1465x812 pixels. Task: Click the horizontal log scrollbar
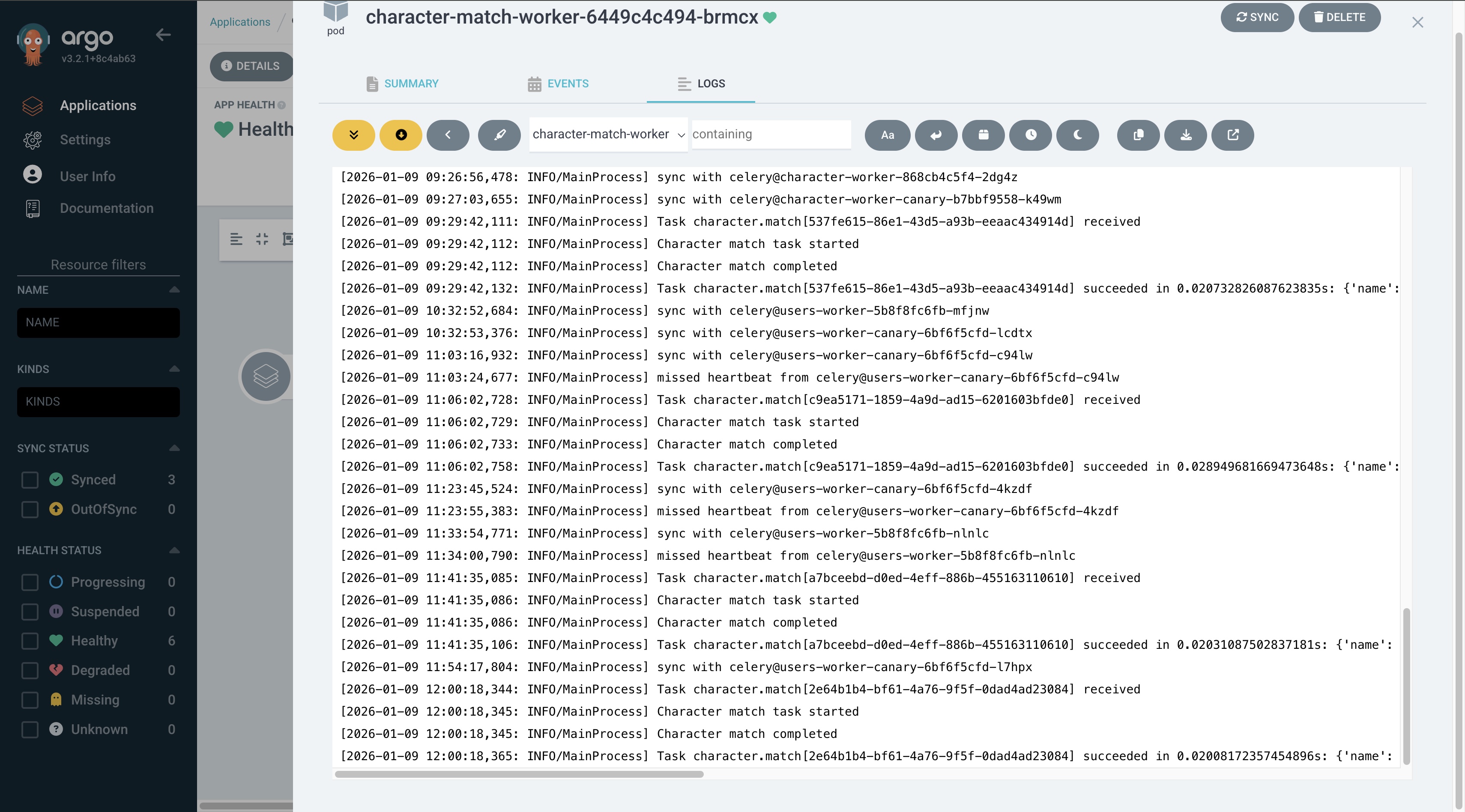coord(519,774)
